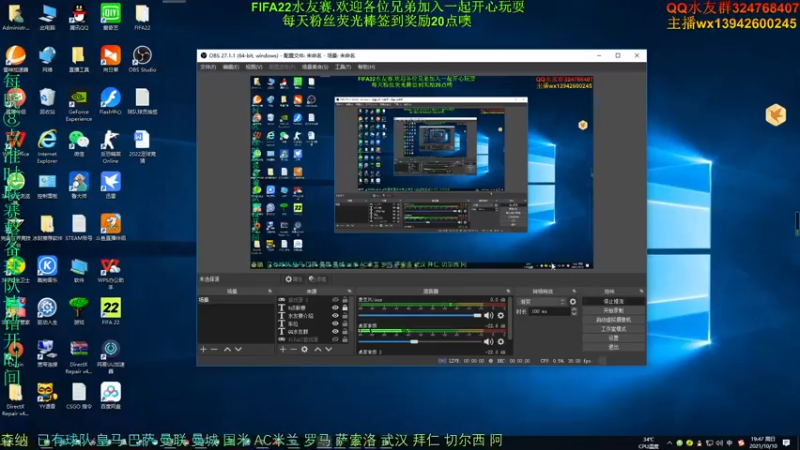The width and height of the screenshot is (800, 450).
Task: Pop out the Audio Mixer dock panel
Action: coord(508,291)
